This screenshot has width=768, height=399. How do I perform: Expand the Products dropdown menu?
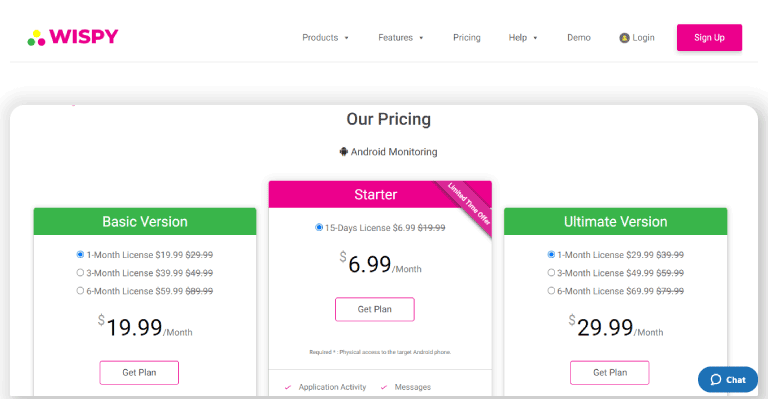coord(325,38)
